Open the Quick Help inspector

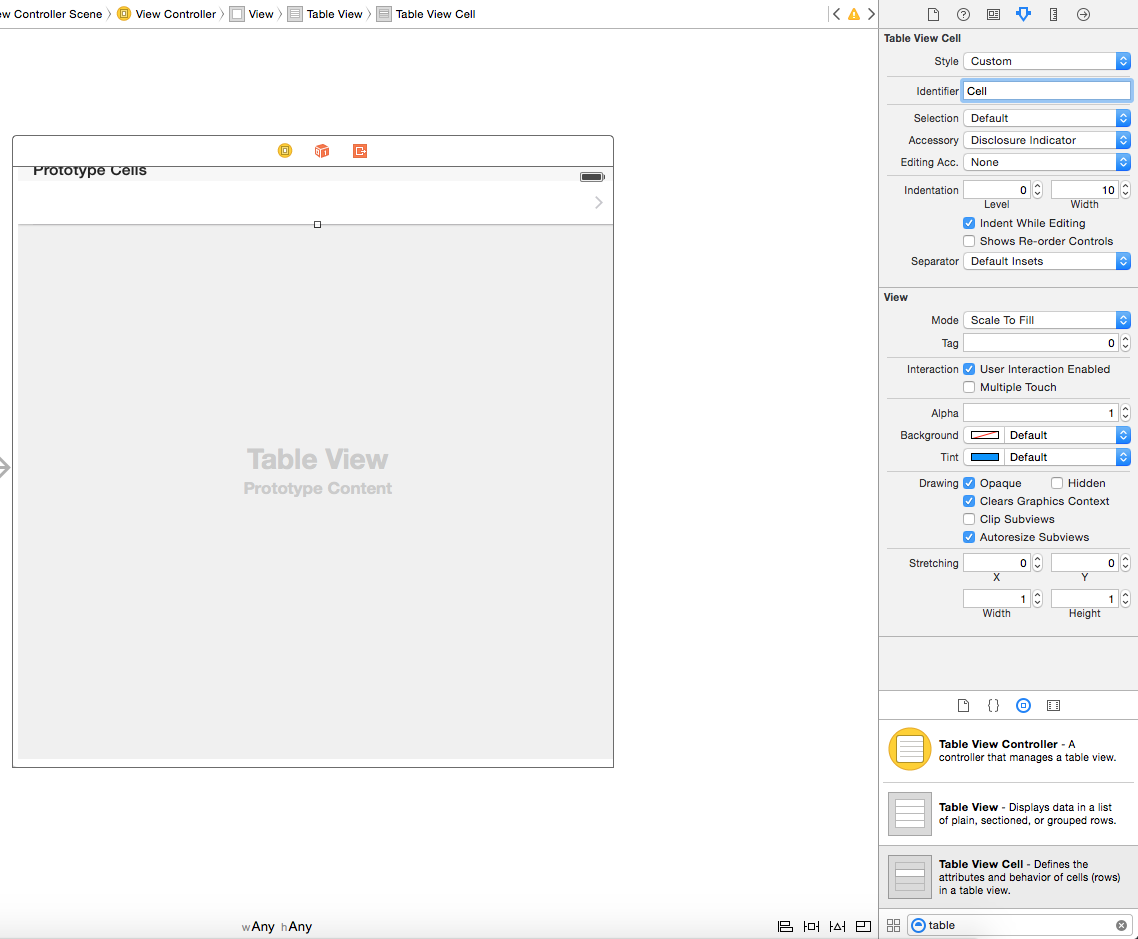[963, 15]
